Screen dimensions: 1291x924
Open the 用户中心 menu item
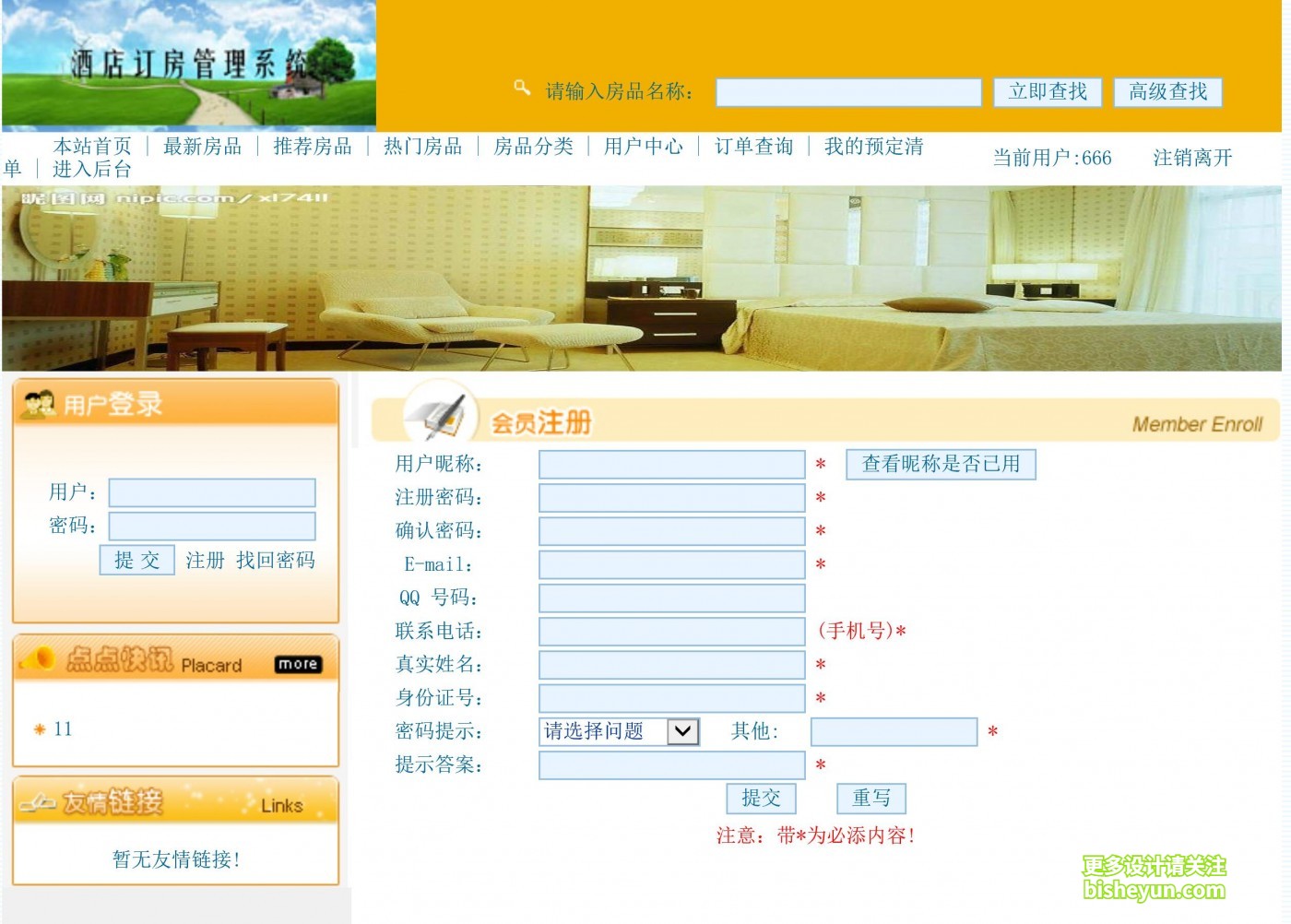644,146
